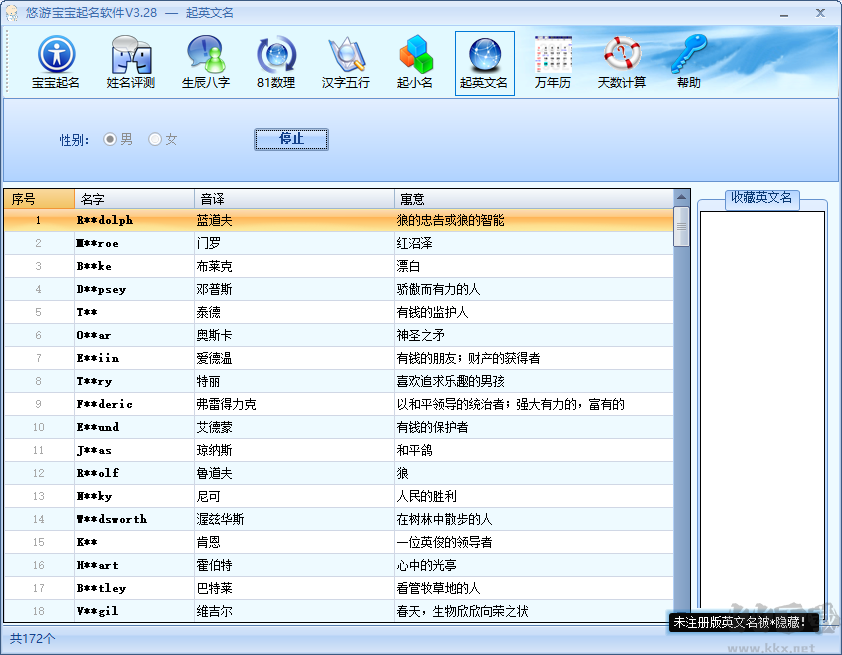Open the 万年历 calendar tool
This screenshot has width=842, height=655.
pos(552,62)
